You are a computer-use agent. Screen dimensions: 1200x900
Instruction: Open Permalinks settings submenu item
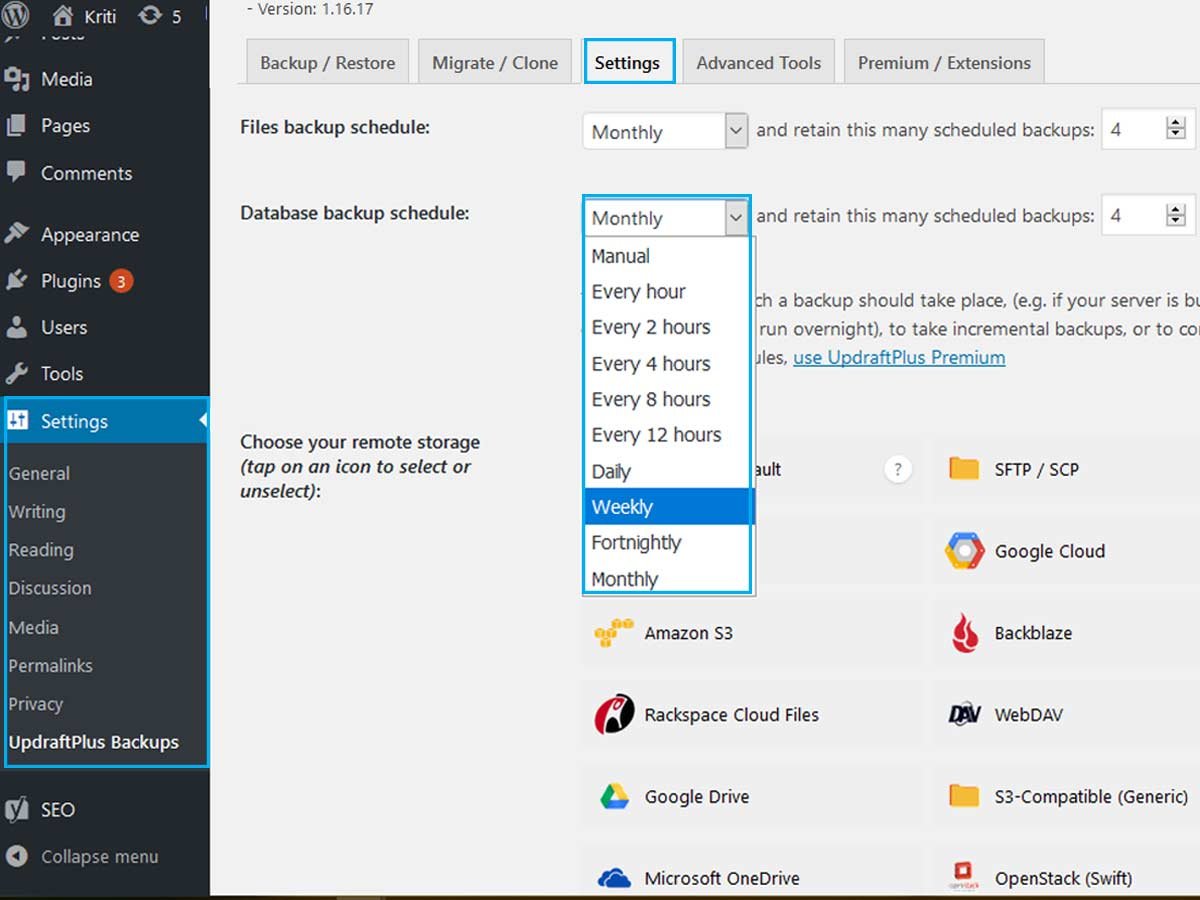pos(51,665)
